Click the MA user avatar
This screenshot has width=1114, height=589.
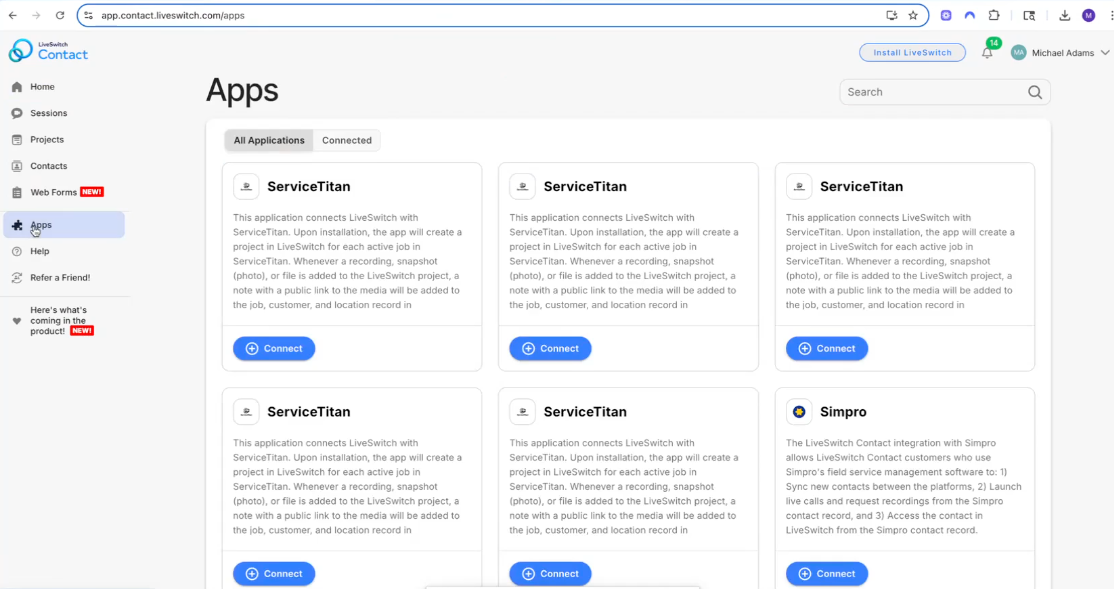point(1018,53)
